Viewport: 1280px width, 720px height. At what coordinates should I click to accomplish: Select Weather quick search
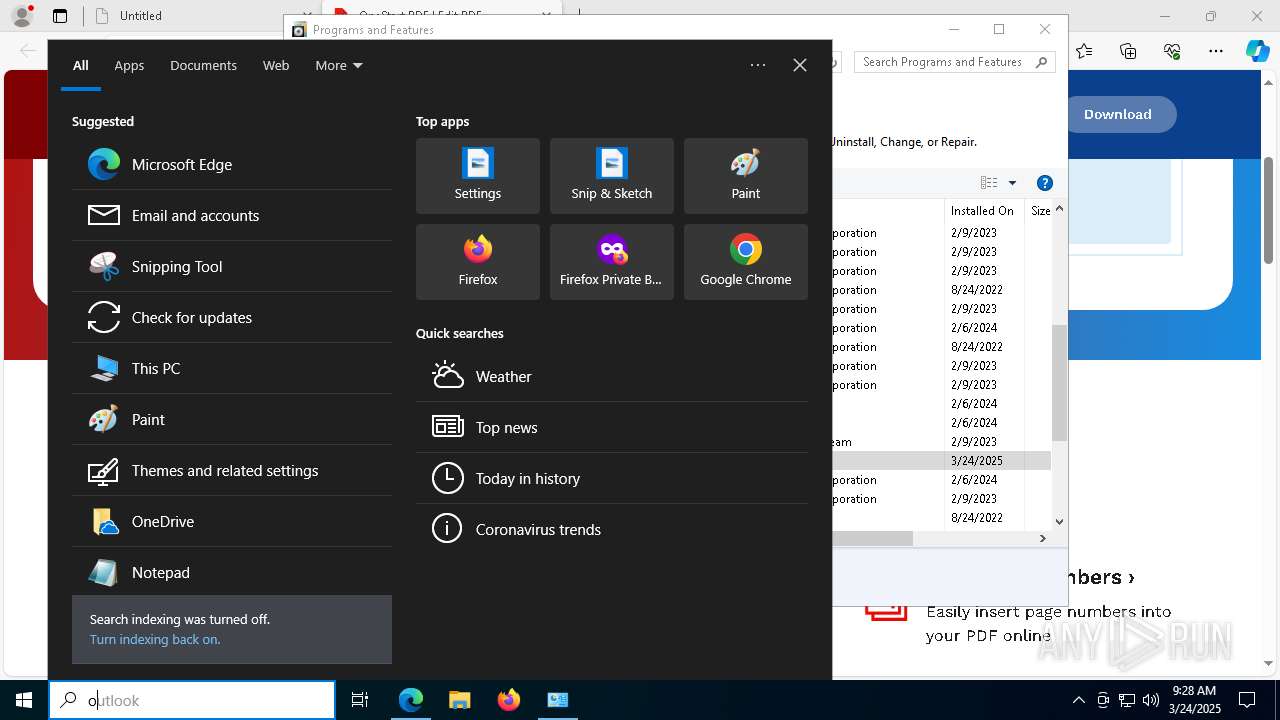pos(612,377)
